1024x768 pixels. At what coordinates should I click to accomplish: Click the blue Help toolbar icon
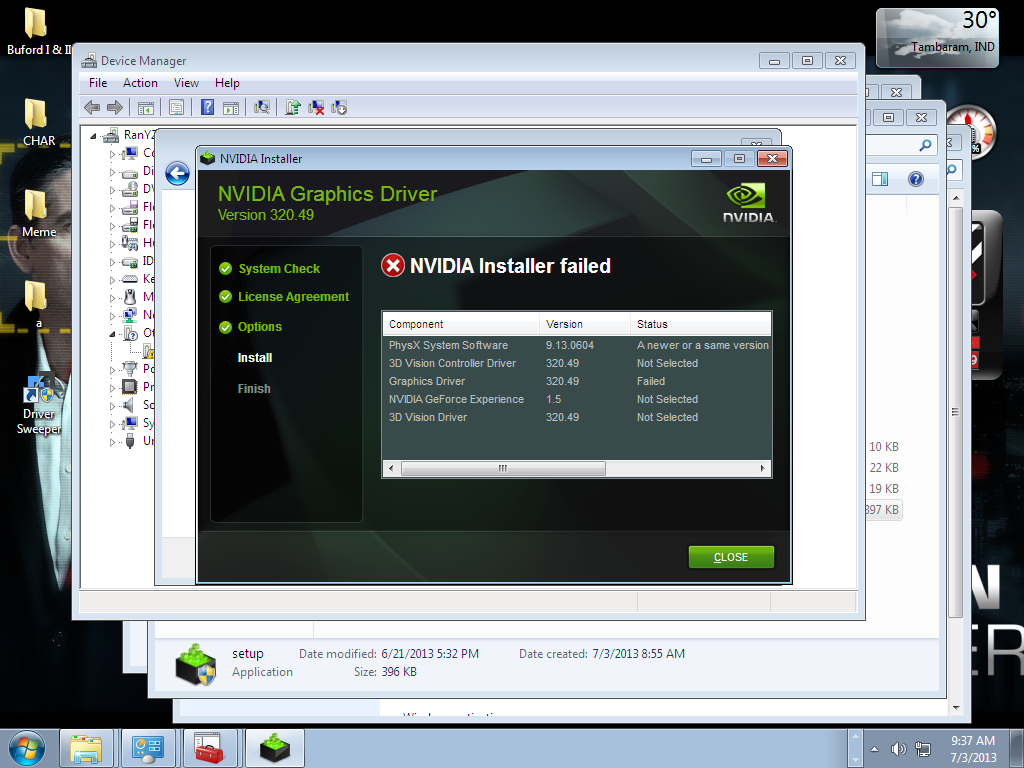208,108
